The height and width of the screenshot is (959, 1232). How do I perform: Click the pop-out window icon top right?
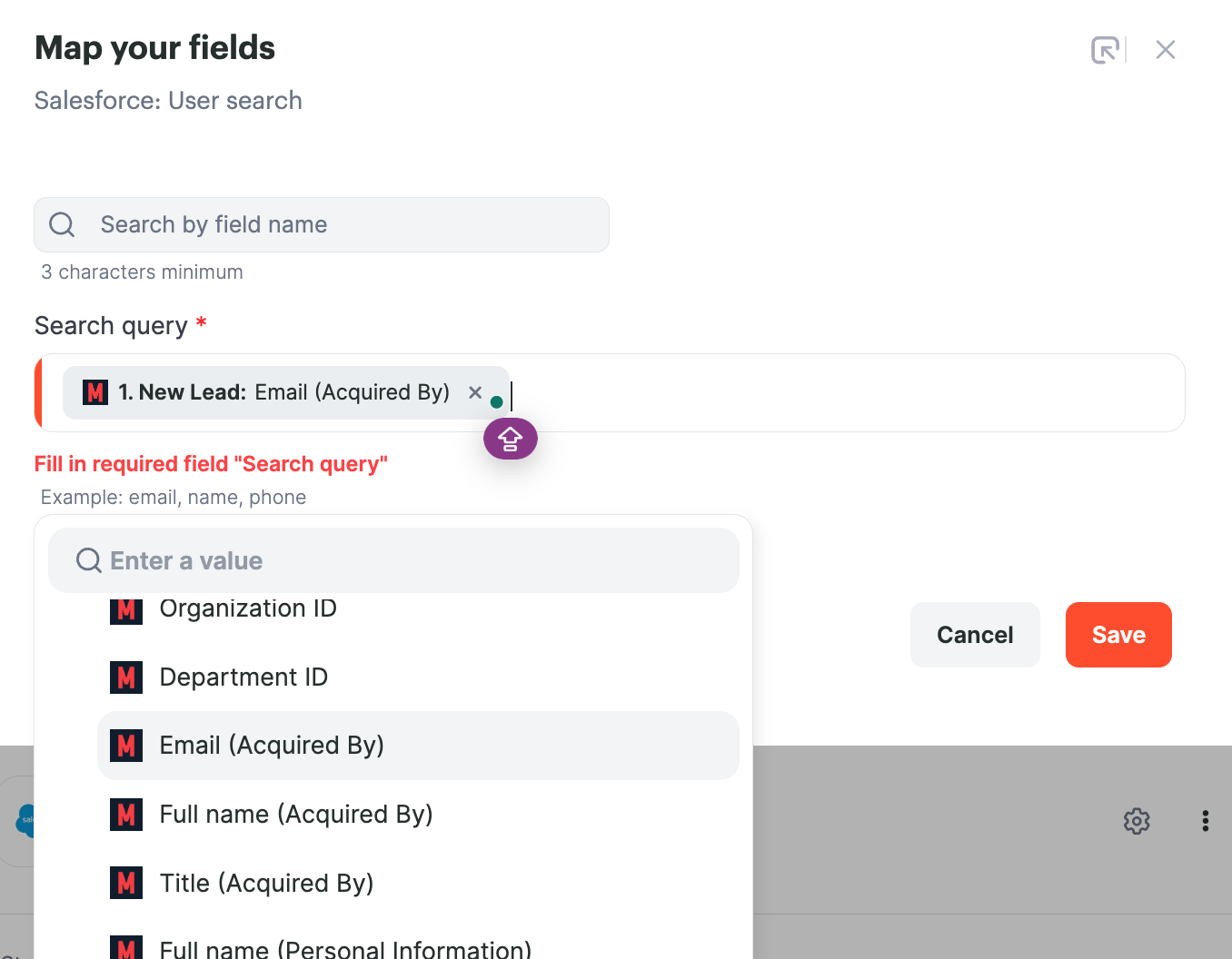pyautogui.click(x=1105, y=50)
